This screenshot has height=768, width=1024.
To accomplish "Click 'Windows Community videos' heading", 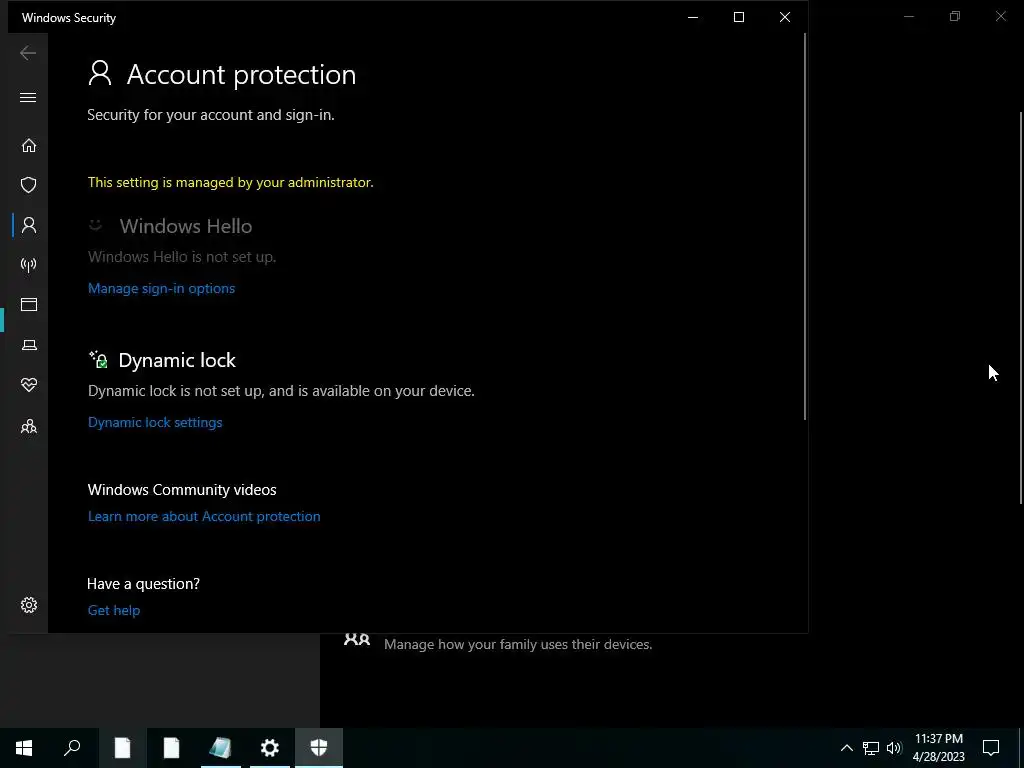I will (182, 489).
